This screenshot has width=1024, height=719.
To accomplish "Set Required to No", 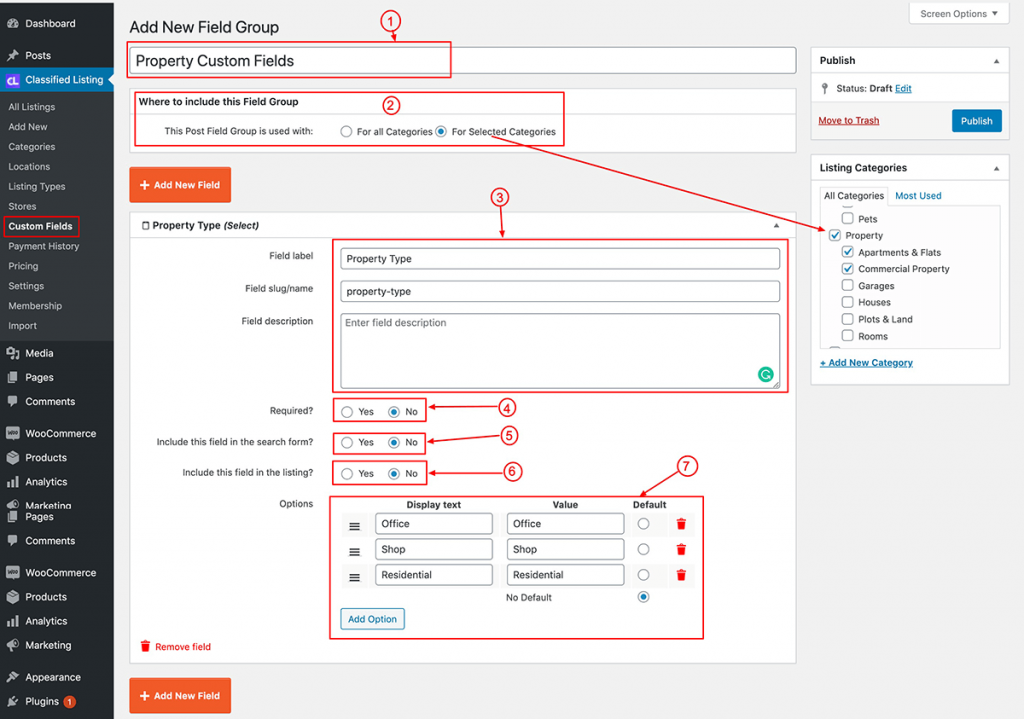I will (394, 412).
